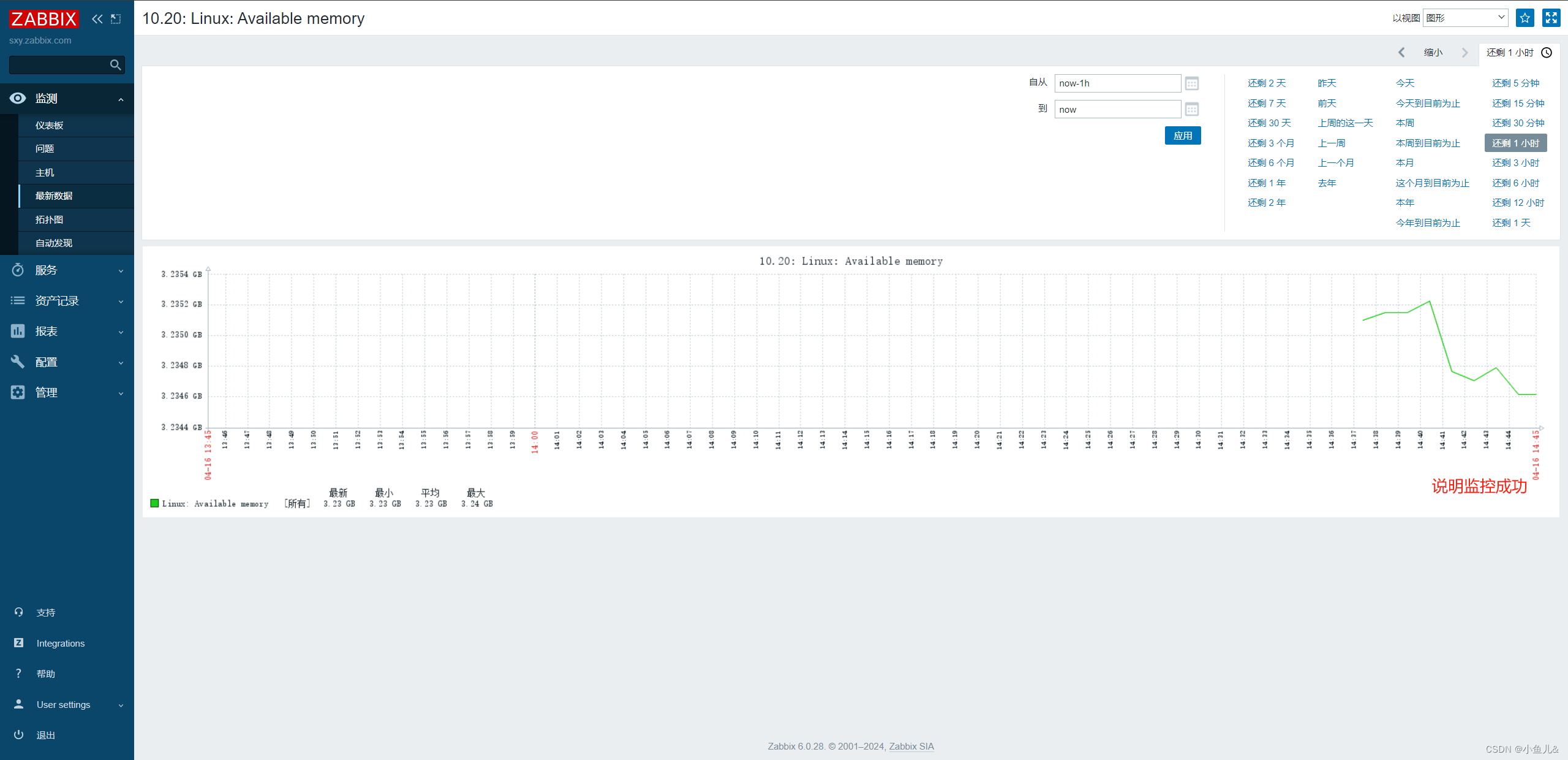Click the clock icon on time tab

(1547, 53)
